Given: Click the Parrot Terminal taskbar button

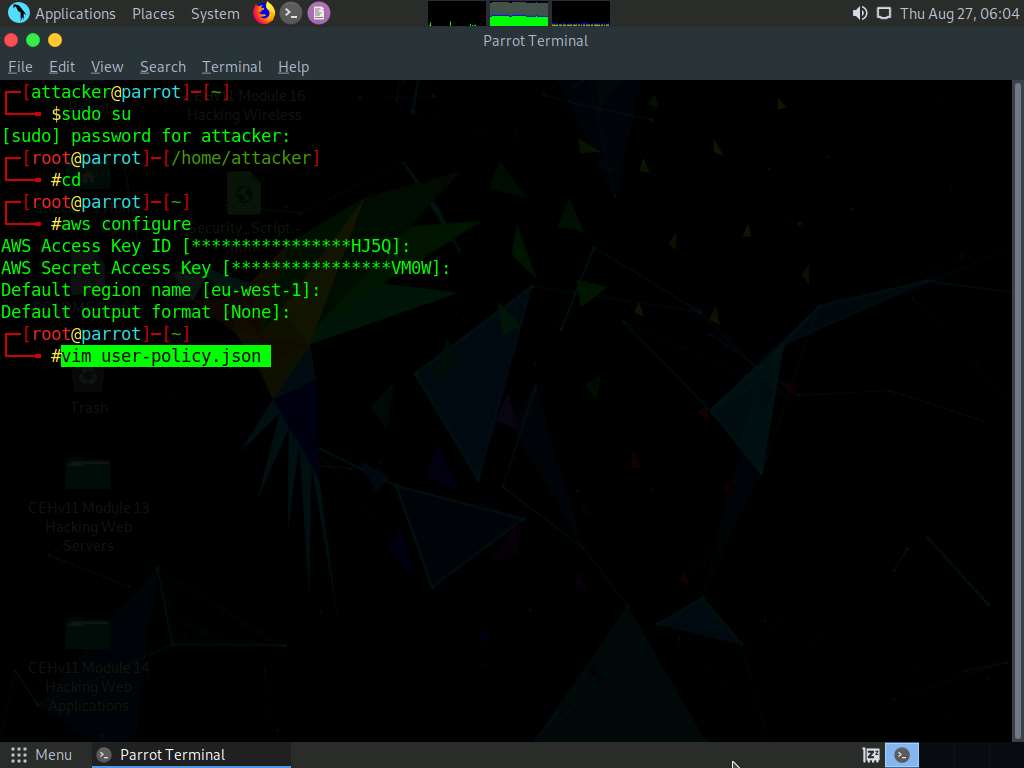Looking at the screenshot, I should [190, 754].
